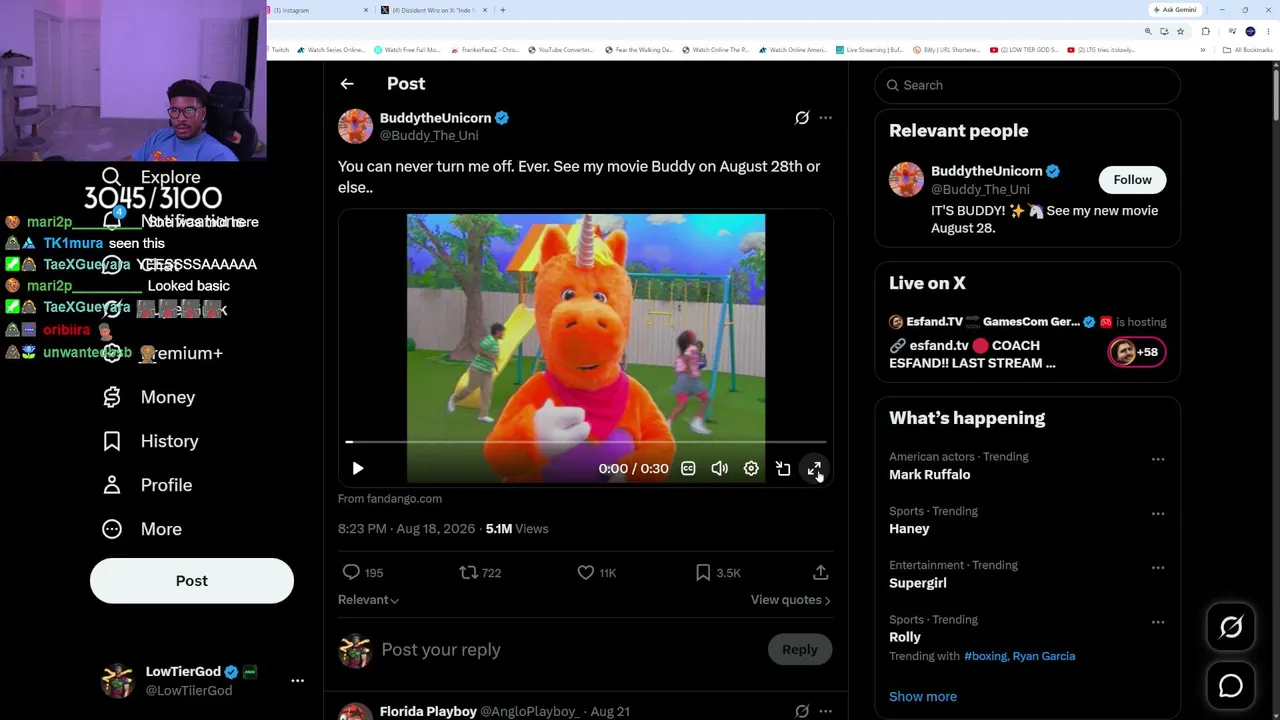Click the X Search box

click(x=1028, y=85)
